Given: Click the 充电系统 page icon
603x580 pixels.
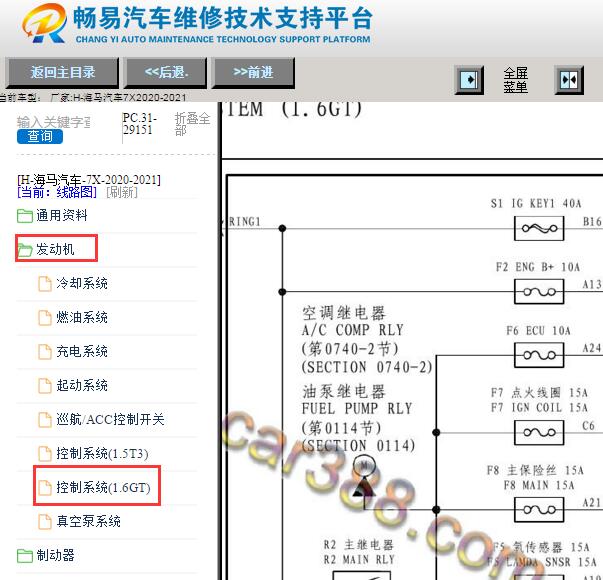Looking at the screenshot, I should [x=45, y=352].
